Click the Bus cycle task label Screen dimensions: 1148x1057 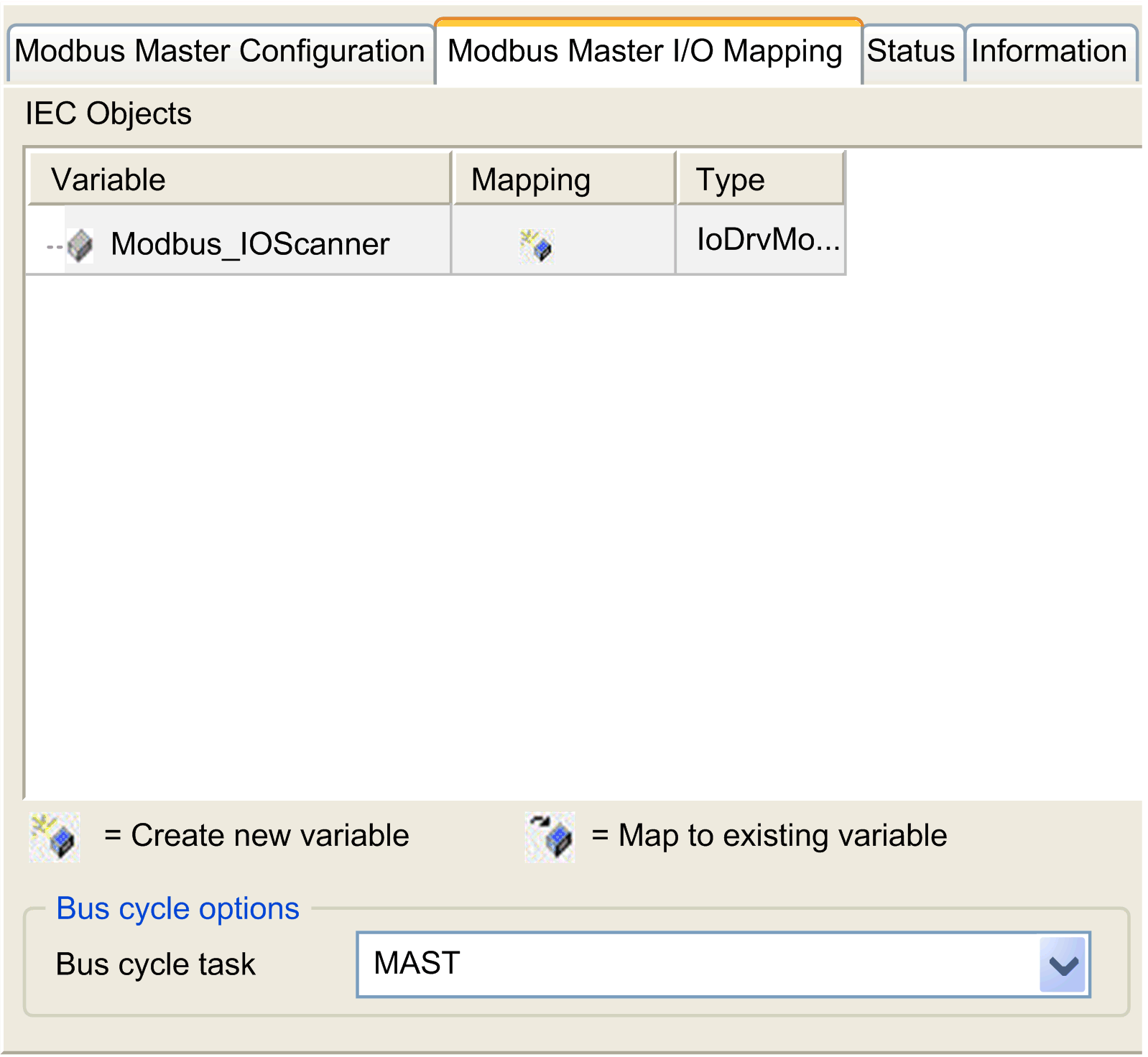point(156,964)
